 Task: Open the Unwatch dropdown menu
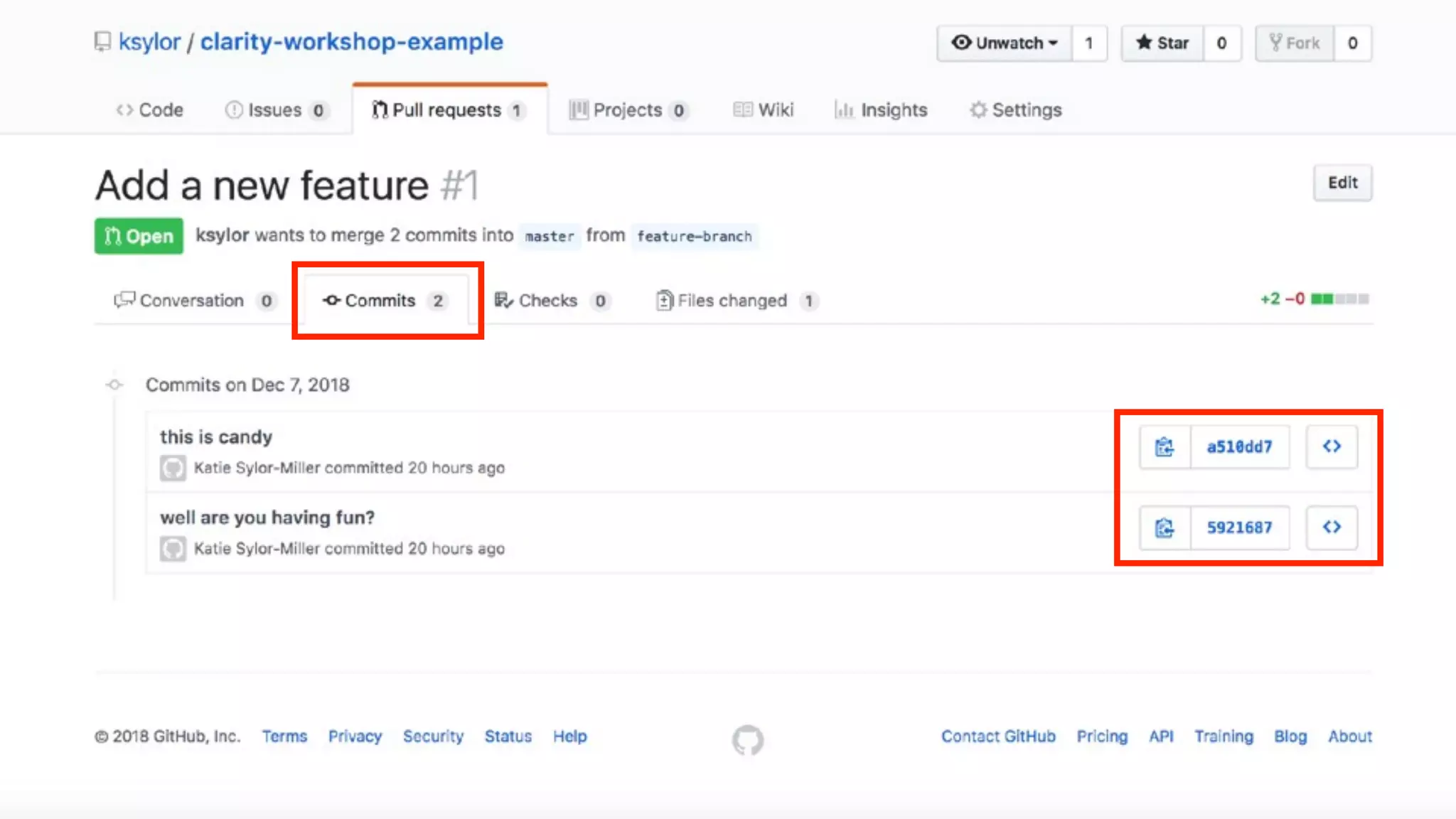(x=1005, y=43)
